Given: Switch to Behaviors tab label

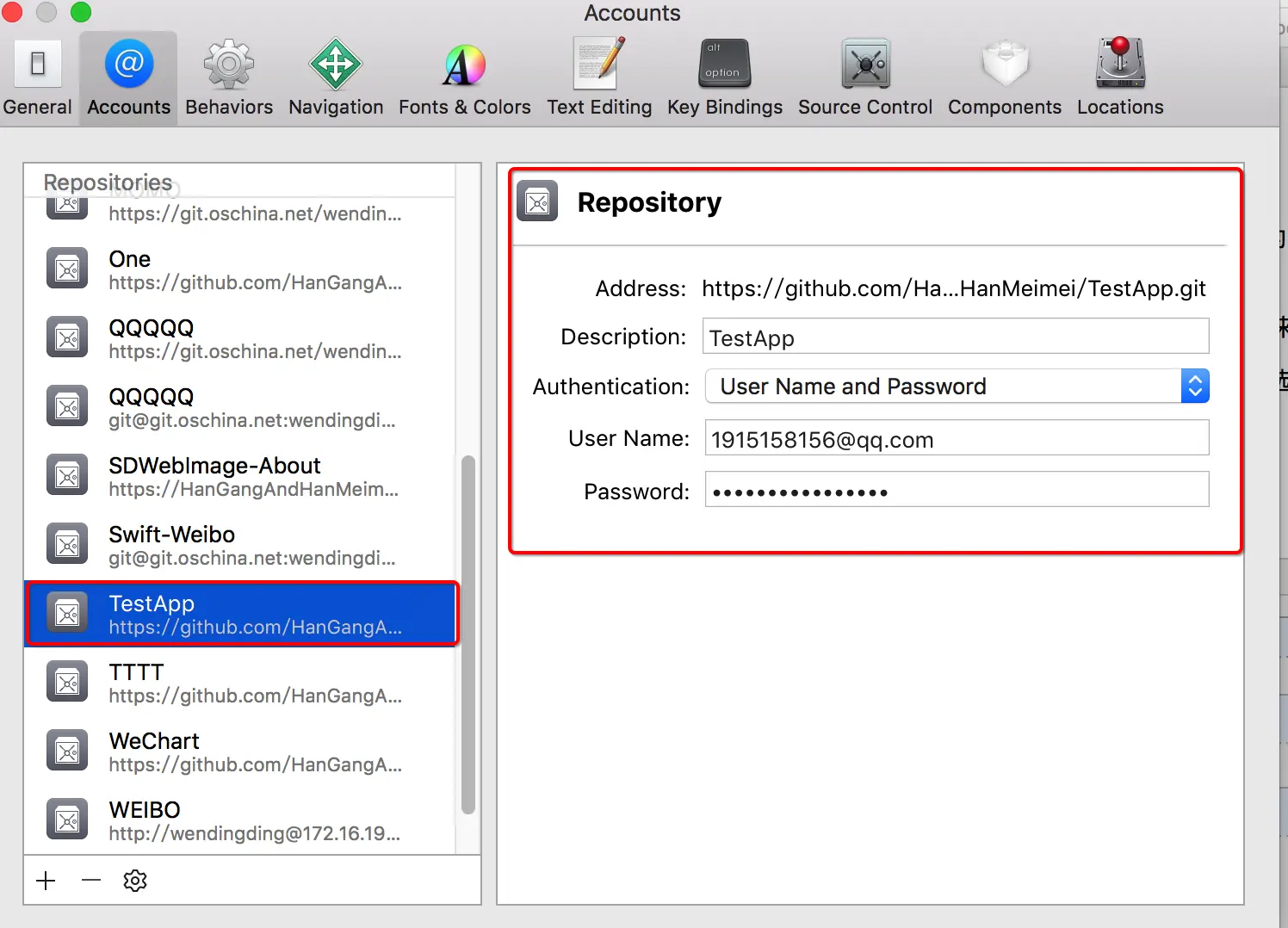Looking at the screenshot, I should tap(229, 108).
